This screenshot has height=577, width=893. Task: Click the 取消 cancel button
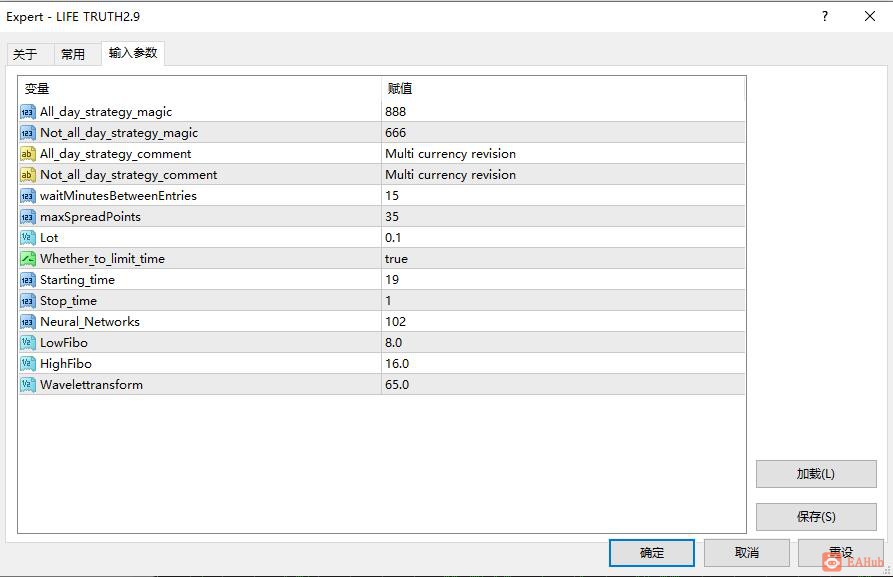click(746, 552)
